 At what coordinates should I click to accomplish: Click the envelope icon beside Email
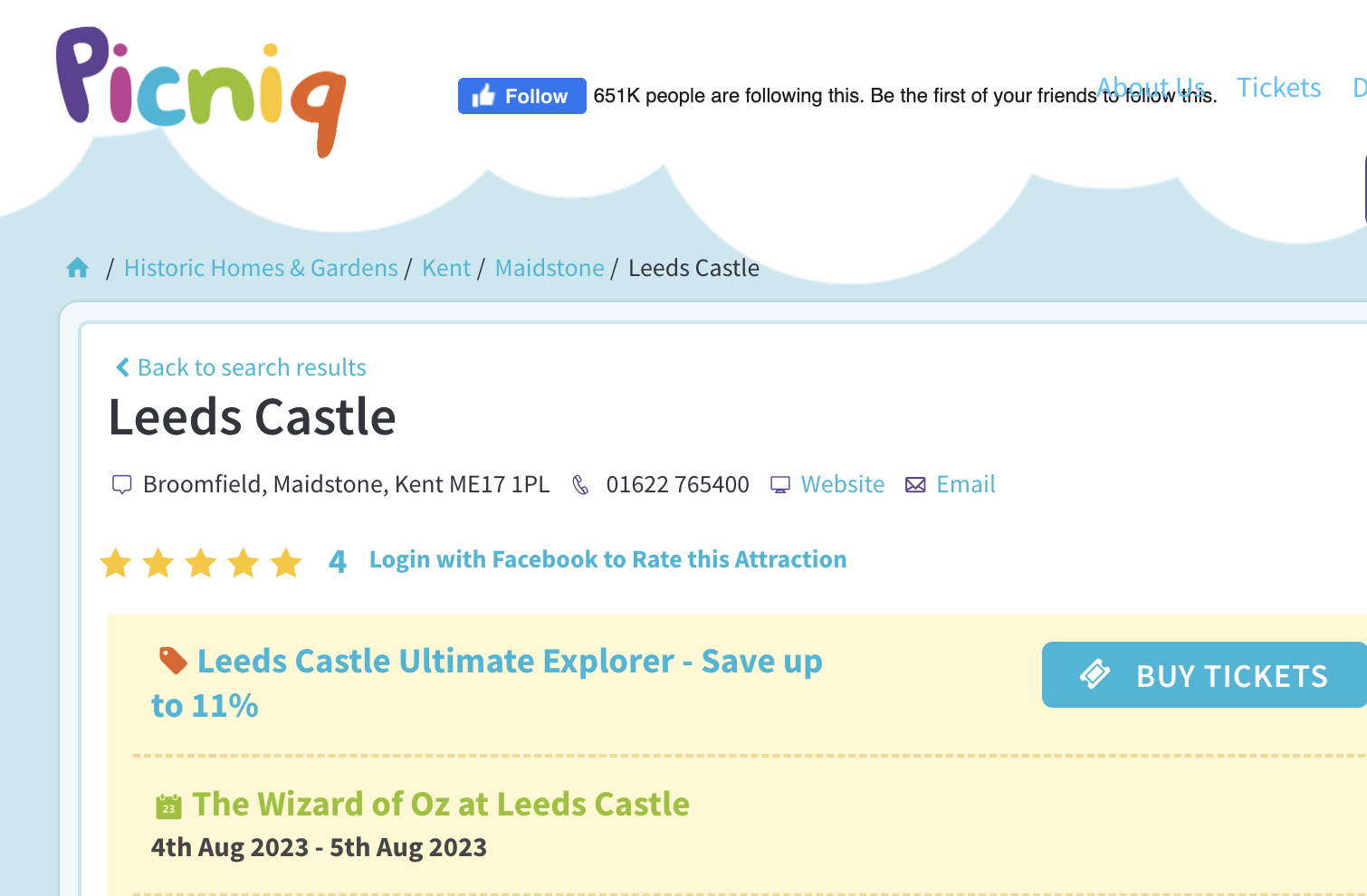915,485
